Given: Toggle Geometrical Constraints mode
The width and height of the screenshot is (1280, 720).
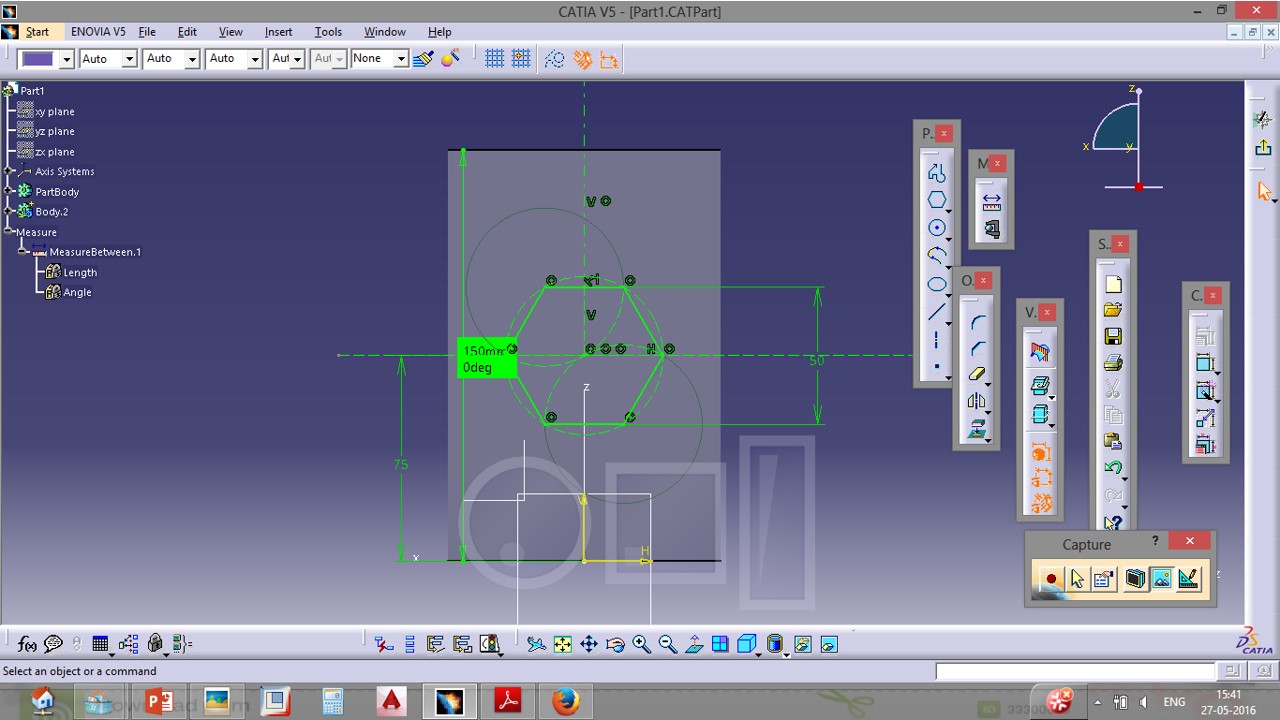Looking at the screenshot, I should tap(582, 59).
